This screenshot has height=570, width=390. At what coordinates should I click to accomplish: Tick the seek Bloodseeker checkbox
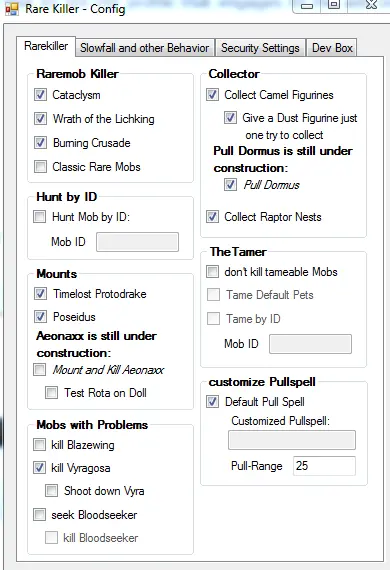(39, 514)
